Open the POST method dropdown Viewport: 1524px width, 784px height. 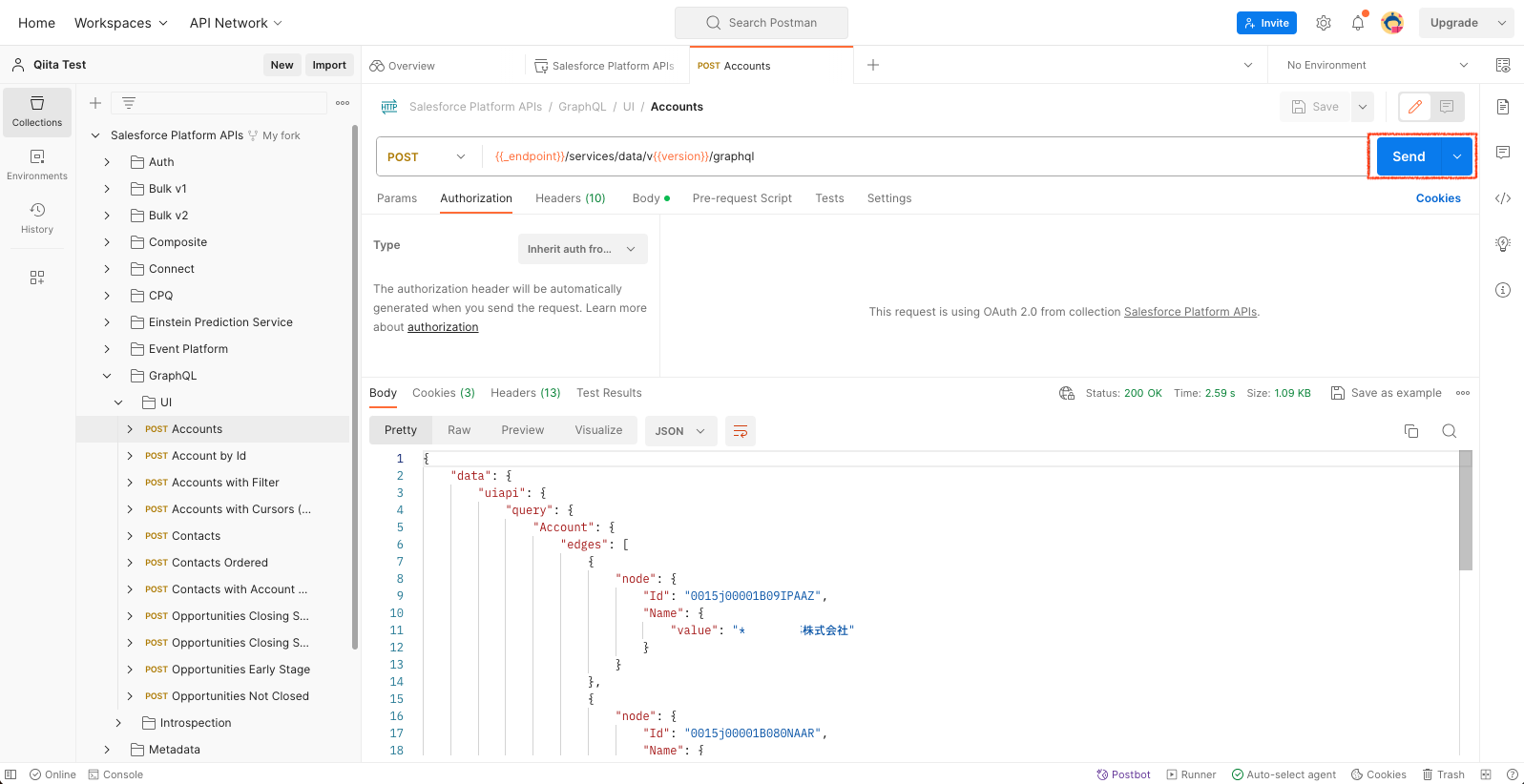point(427,156)
